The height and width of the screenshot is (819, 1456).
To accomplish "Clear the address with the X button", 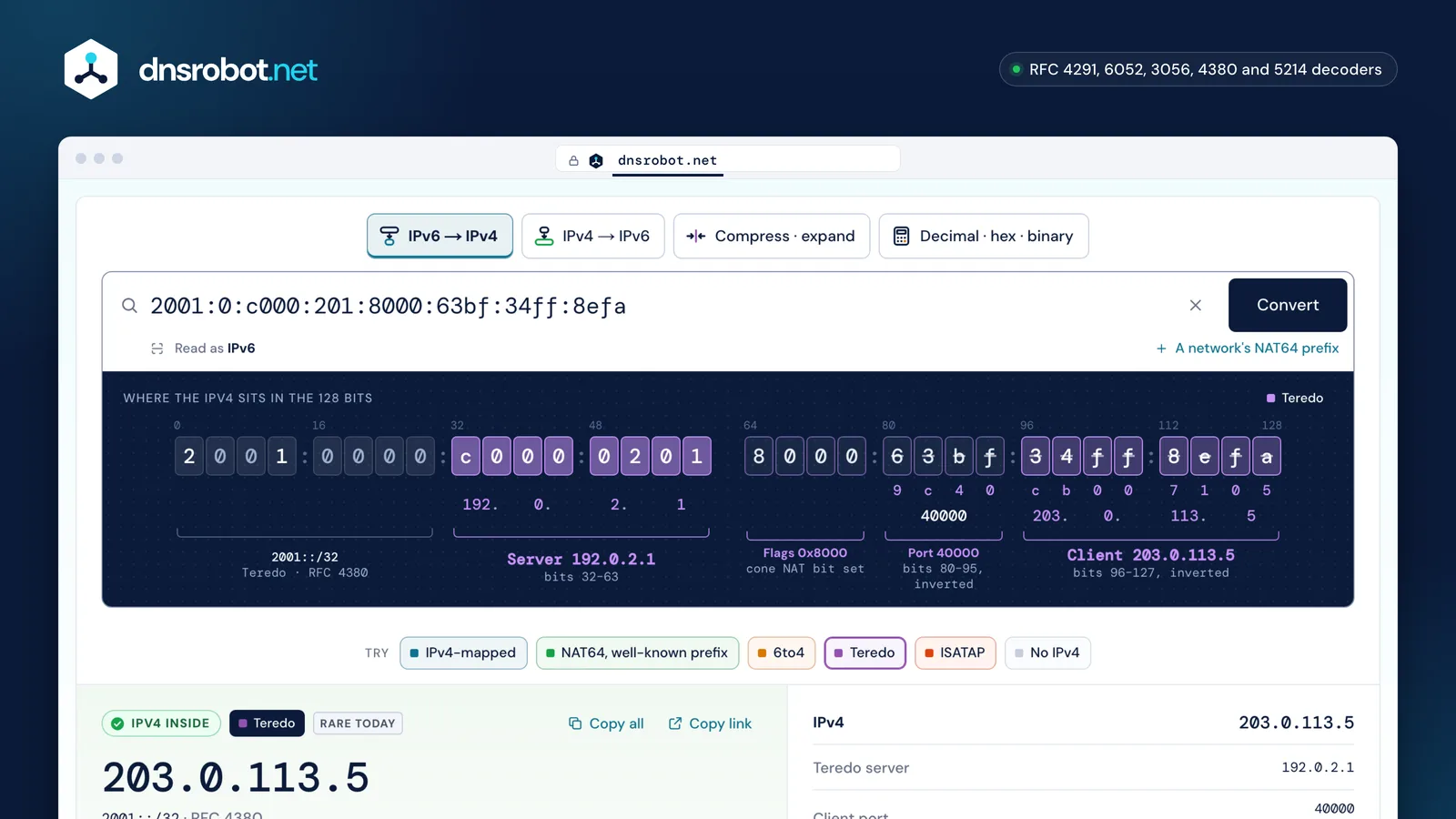I will 1196,306.
